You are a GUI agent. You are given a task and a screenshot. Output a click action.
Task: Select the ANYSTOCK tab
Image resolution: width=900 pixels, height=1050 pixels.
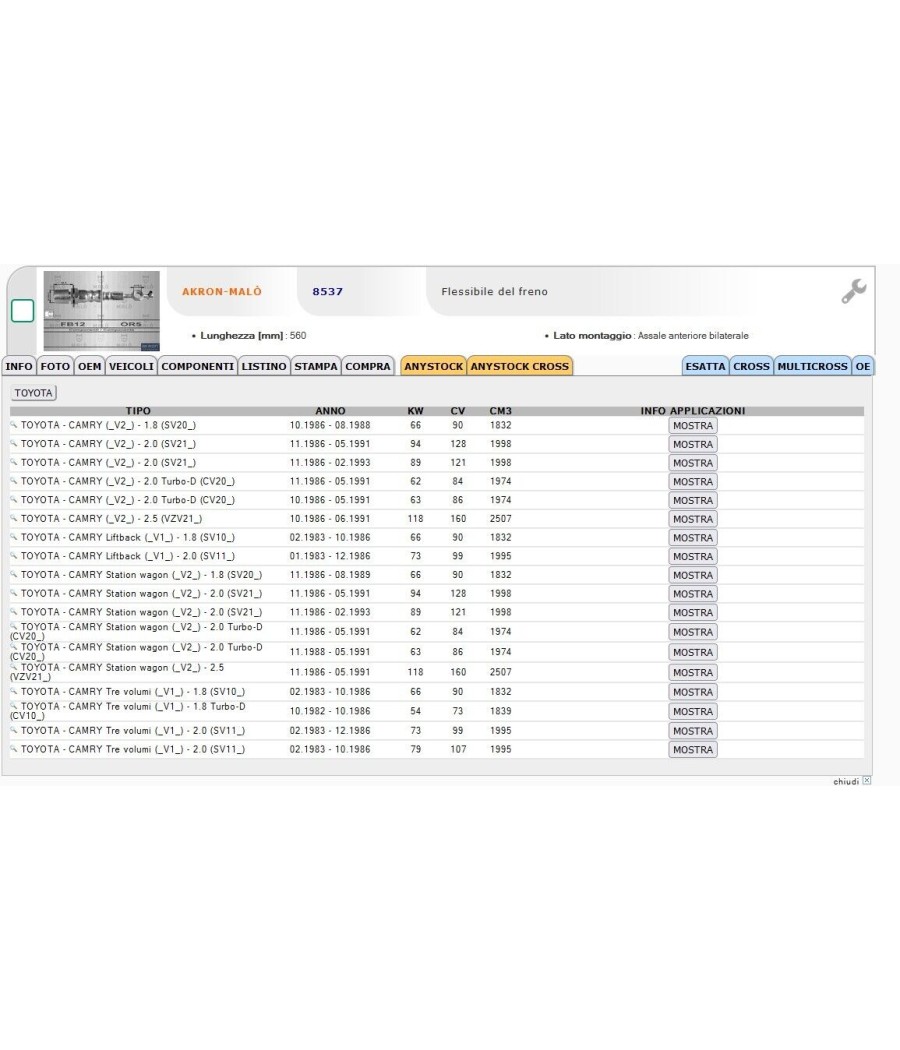(433, 366)
